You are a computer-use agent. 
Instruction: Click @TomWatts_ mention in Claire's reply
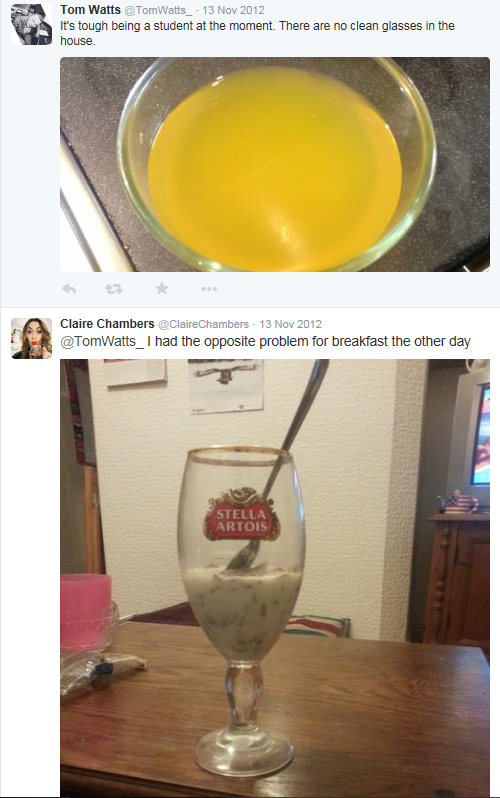[102, 341]
